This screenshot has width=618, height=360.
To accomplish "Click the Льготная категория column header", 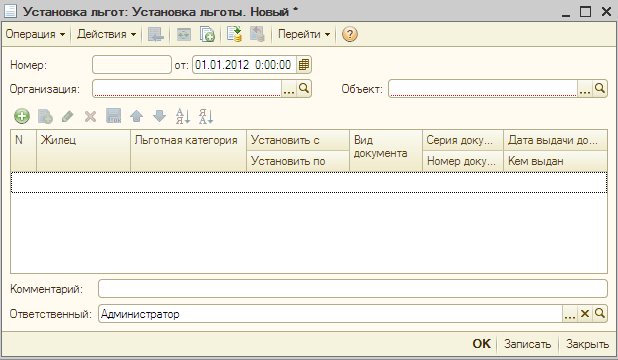I will 188,151.
